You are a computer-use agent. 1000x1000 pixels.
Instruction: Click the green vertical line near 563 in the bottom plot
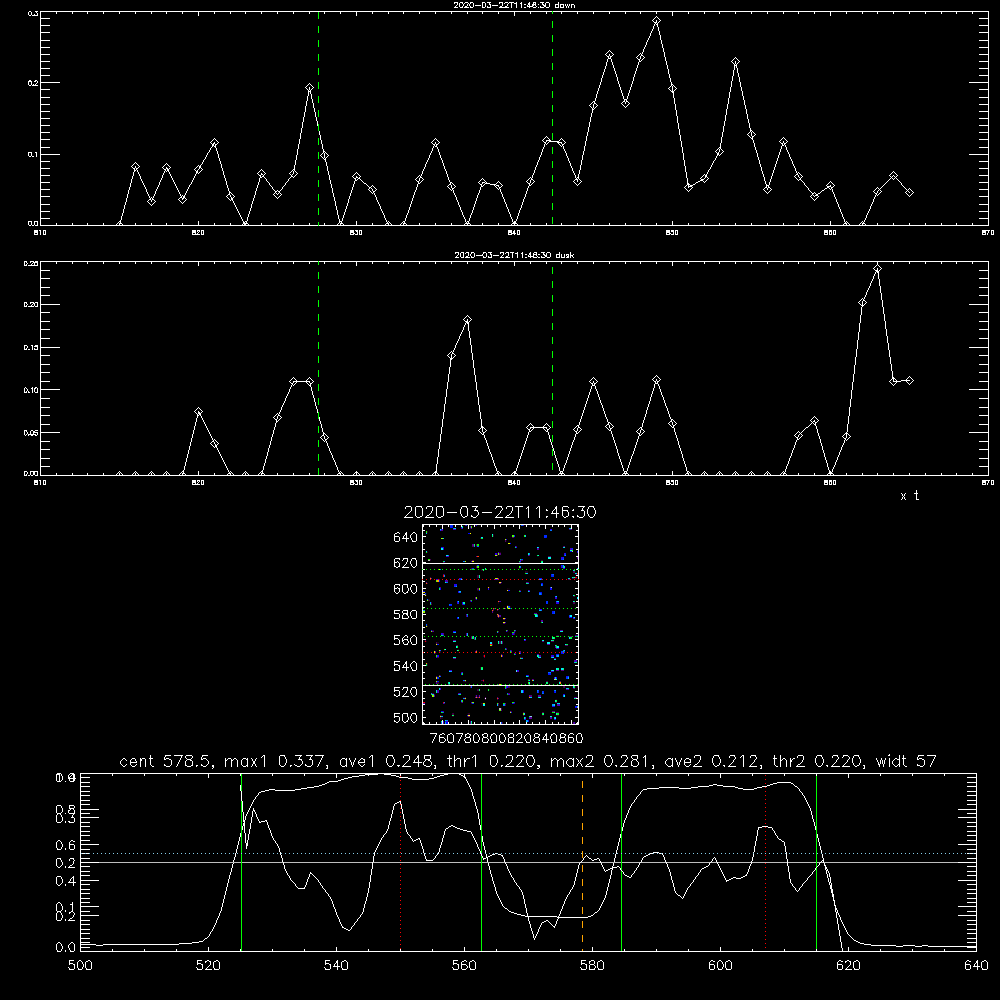click(x=482, y=862)
